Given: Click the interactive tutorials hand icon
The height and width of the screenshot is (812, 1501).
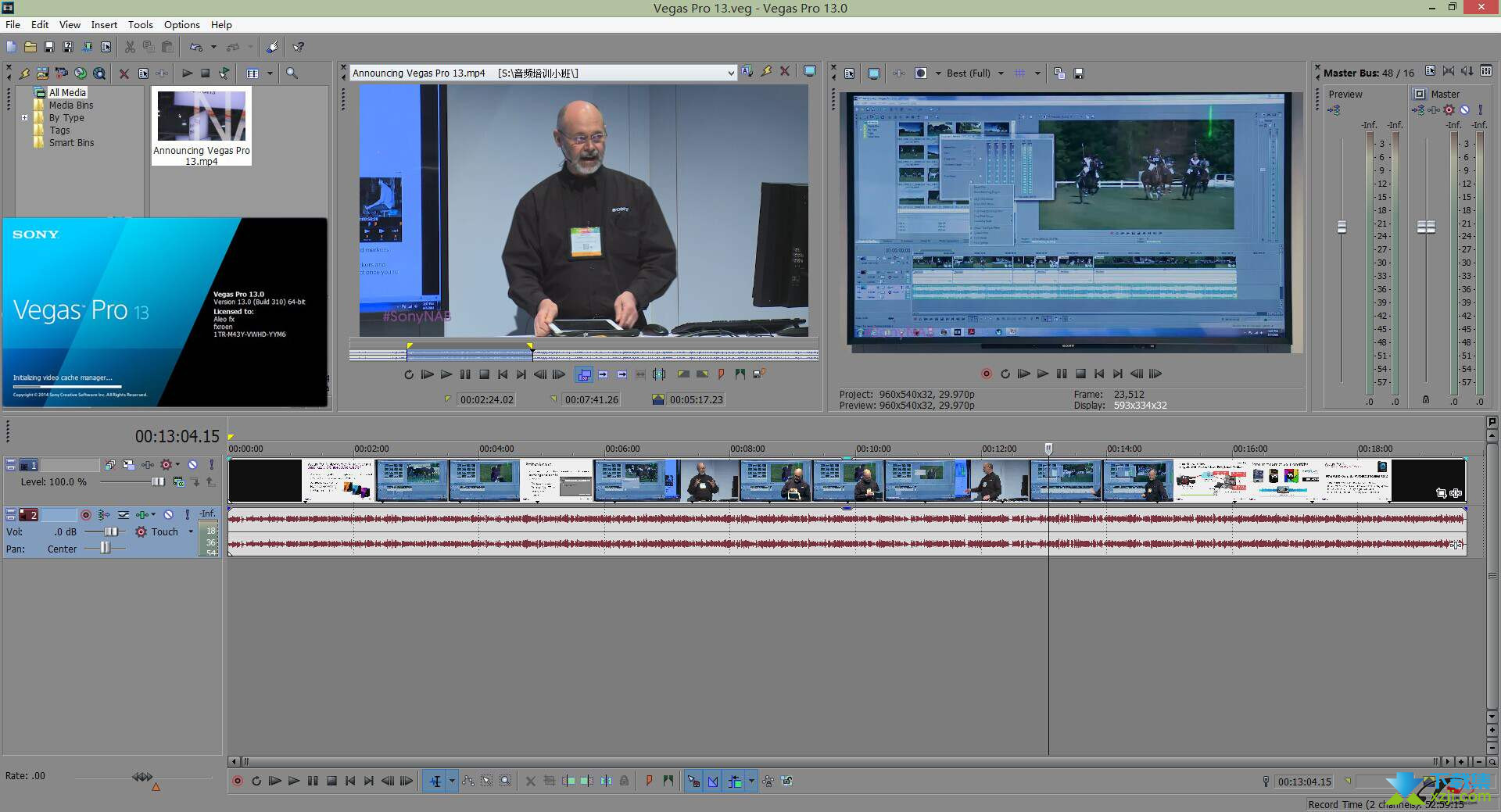Looking at the screenshot, I should point(272,47).
